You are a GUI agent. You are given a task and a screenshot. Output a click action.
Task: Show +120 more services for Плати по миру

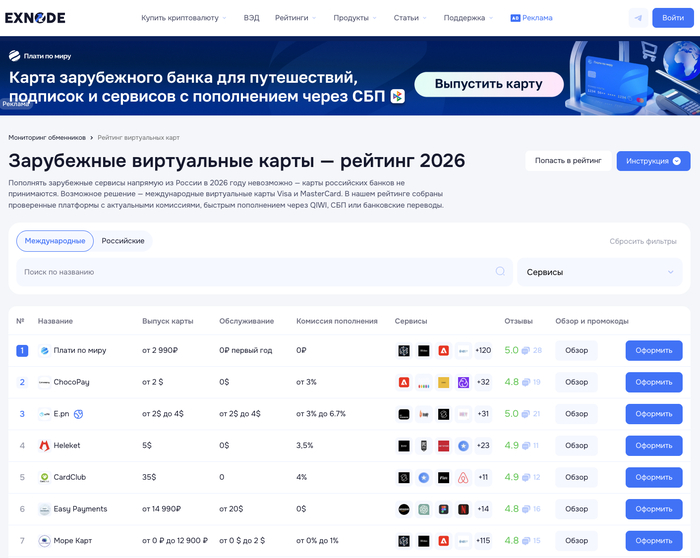pos(483,350)
